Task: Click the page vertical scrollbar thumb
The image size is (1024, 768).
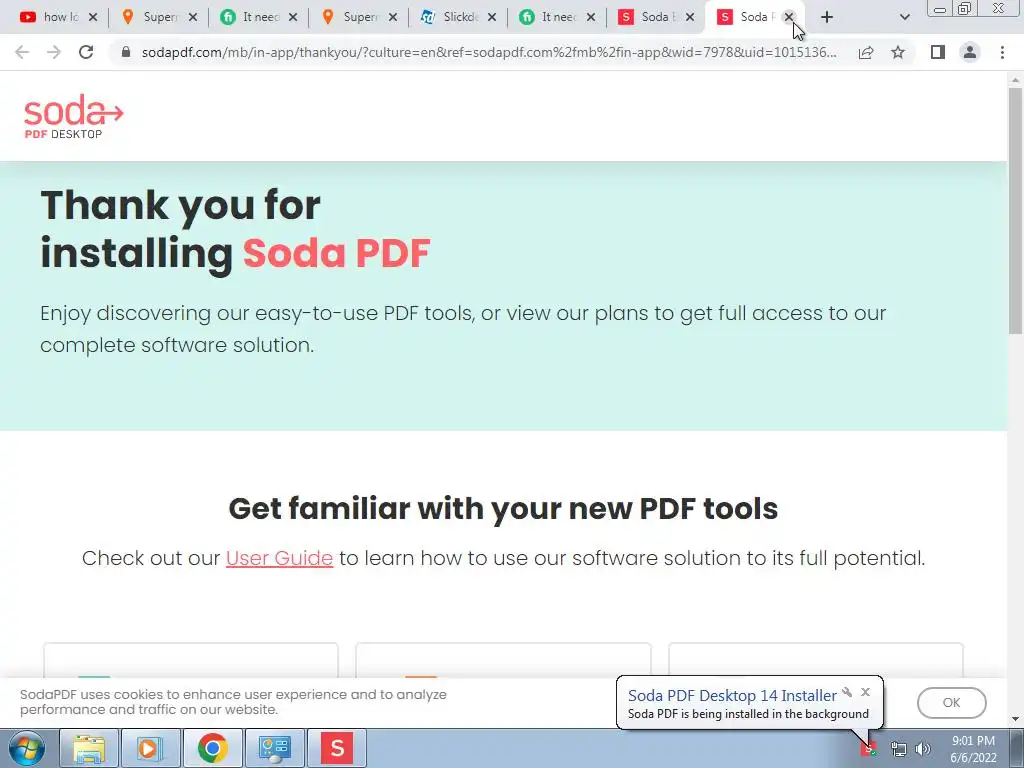Action: [x=1016, y=212]
